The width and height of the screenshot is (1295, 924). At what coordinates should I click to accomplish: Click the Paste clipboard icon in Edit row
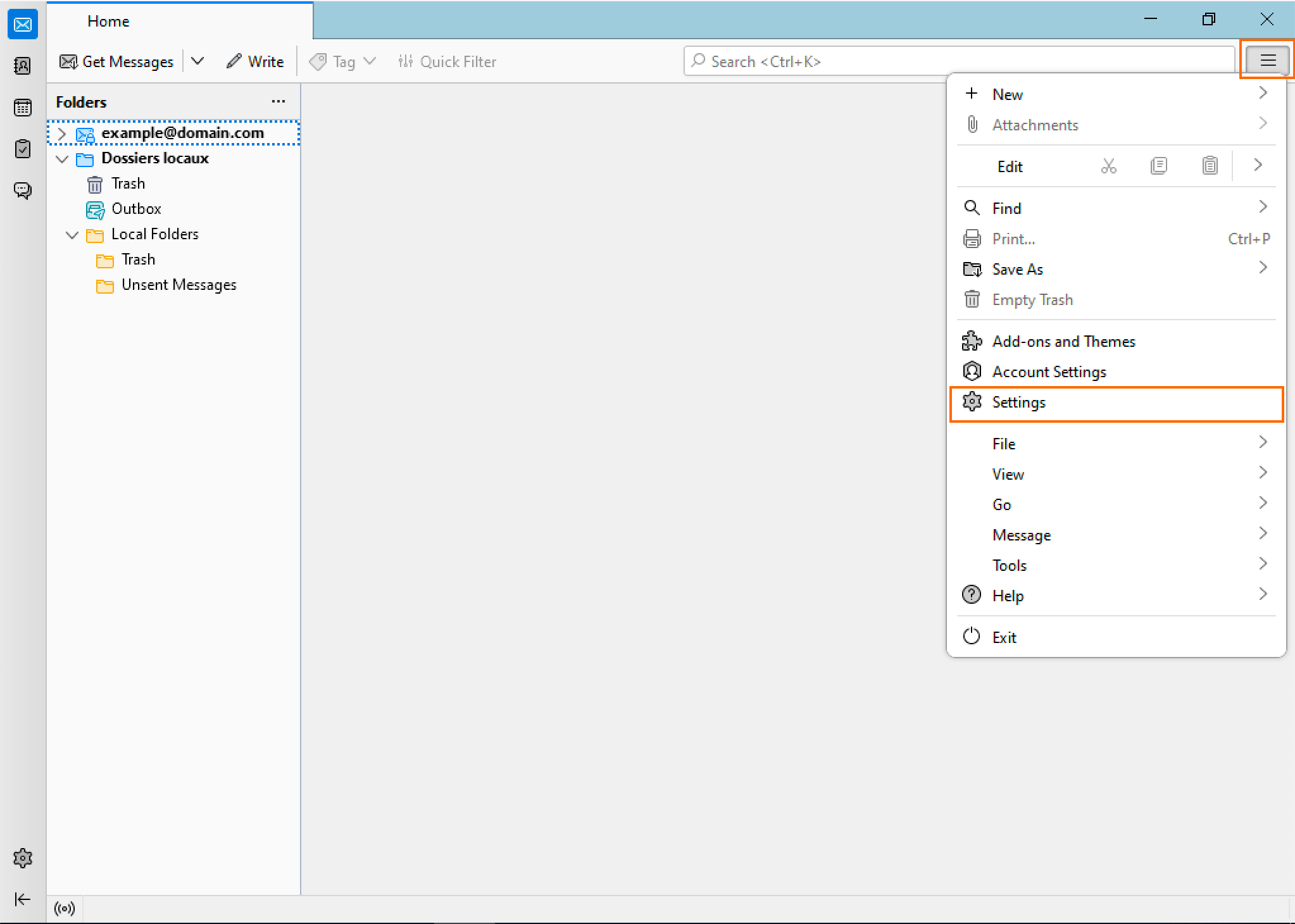pos(1210,166)
